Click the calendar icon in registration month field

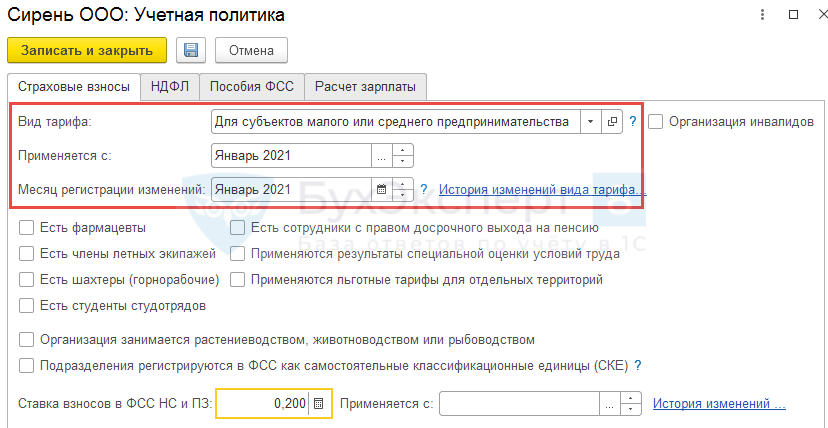click(x=380, y=189)
